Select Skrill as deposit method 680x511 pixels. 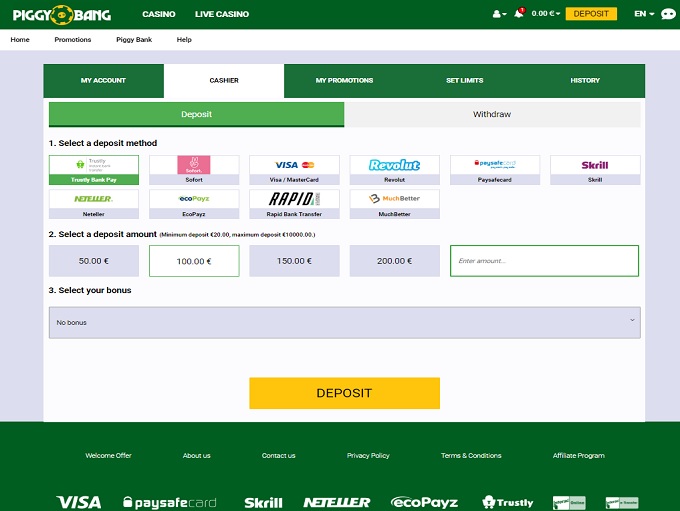595,169
